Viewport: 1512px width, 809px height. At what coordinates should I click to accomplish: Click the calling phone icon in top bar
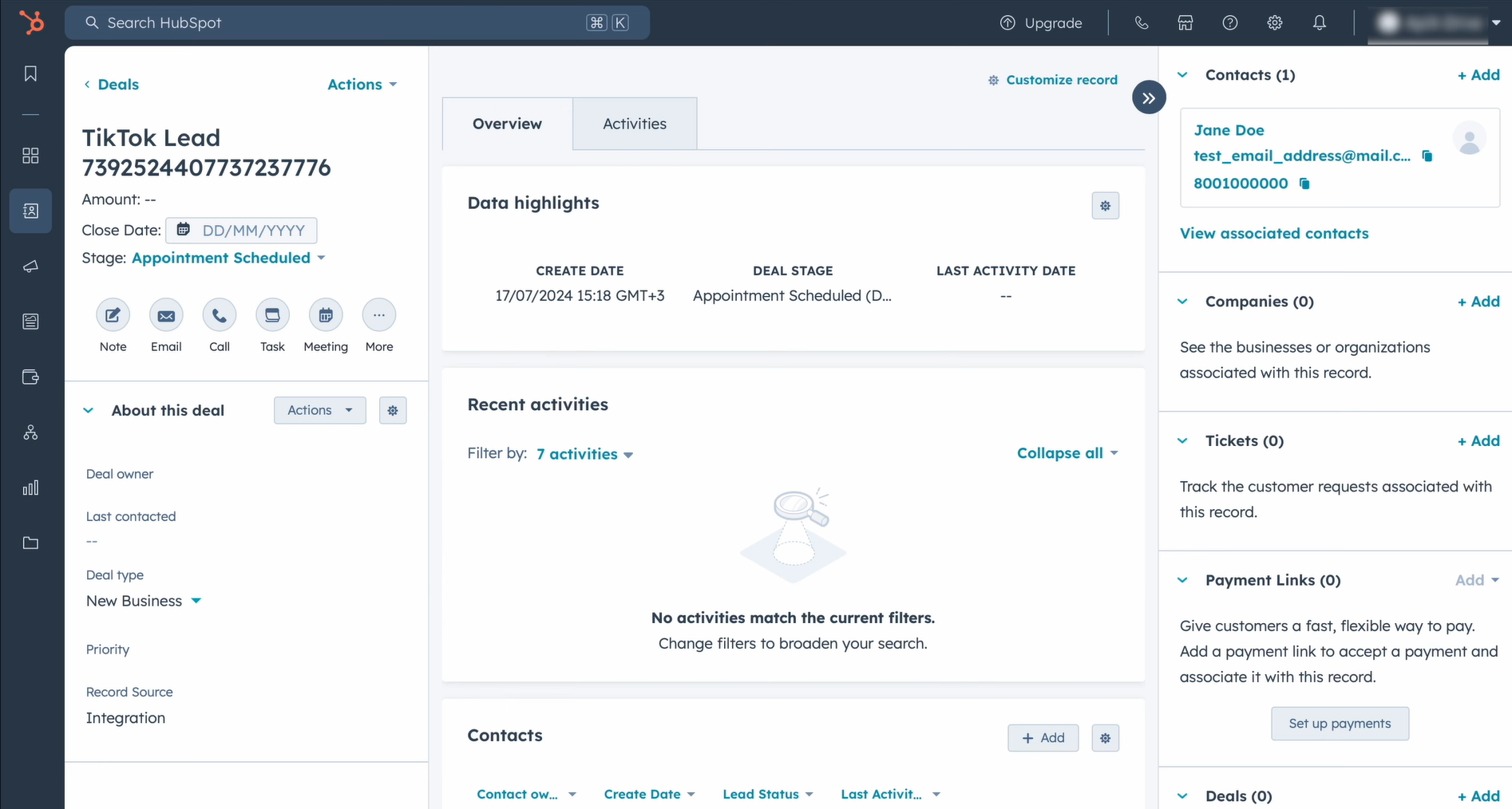[x=1142, y=23]
